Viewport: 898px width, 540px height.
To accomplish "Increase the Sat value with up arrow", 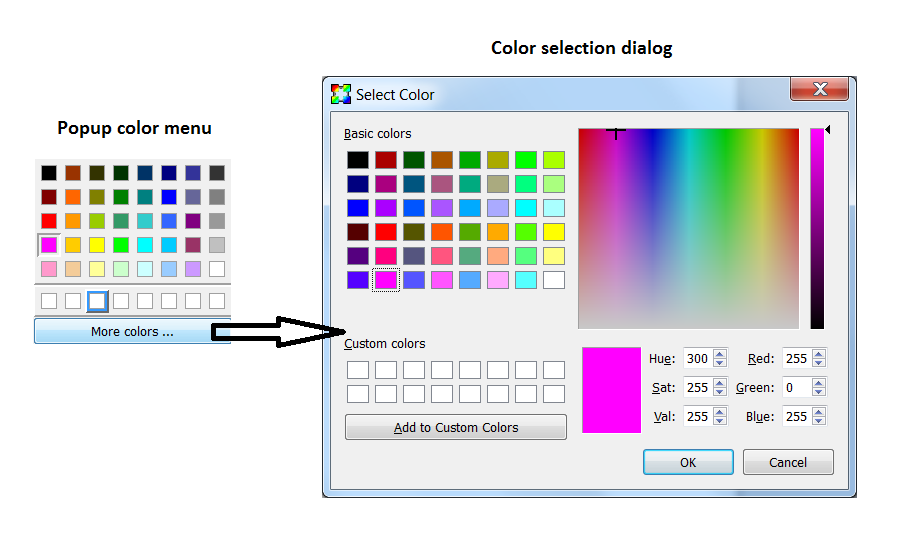I will [x=720, y=383].
